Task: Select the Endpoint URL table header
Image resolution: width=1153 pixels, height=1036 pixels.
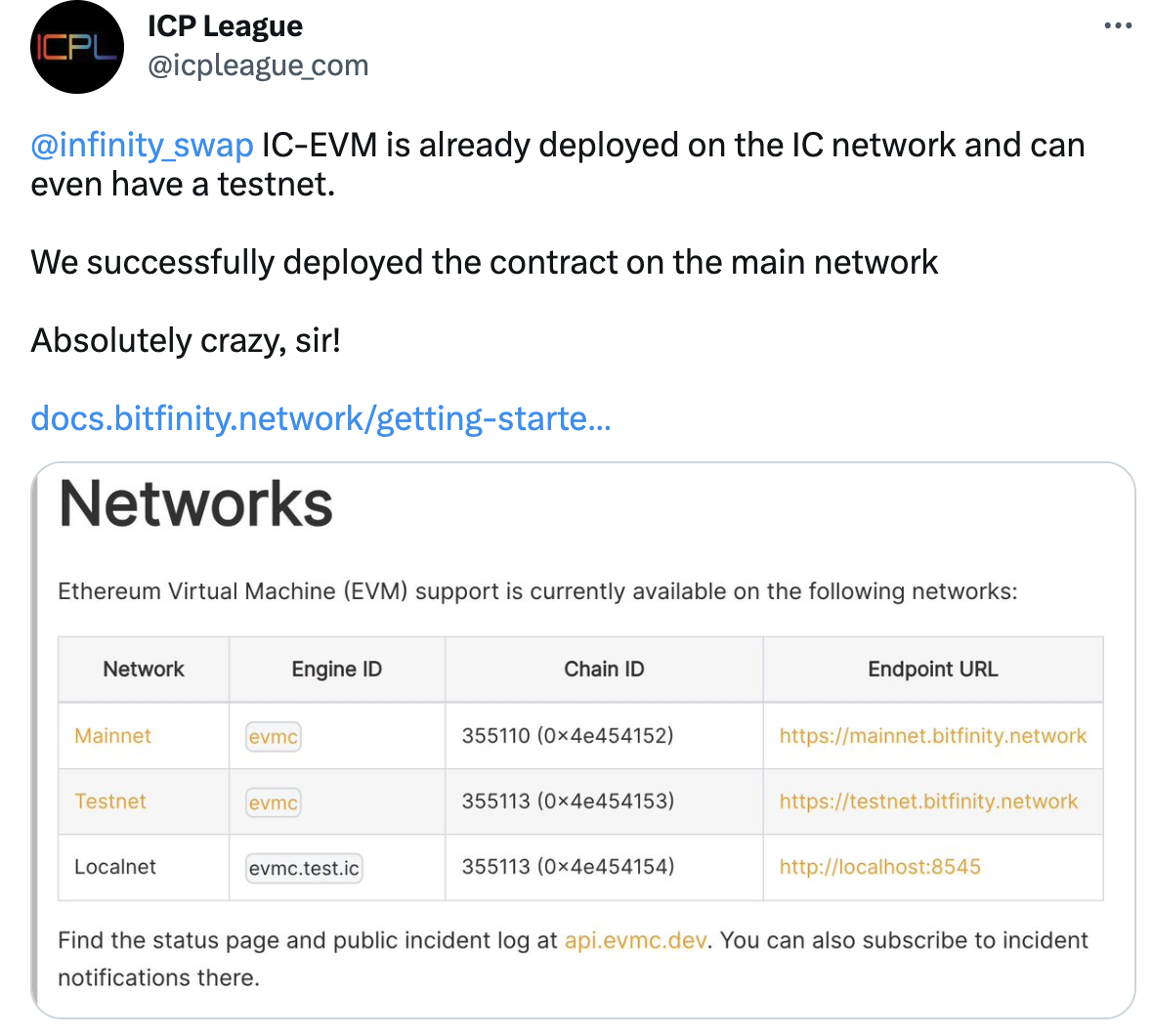Action: tap(932, 669)
